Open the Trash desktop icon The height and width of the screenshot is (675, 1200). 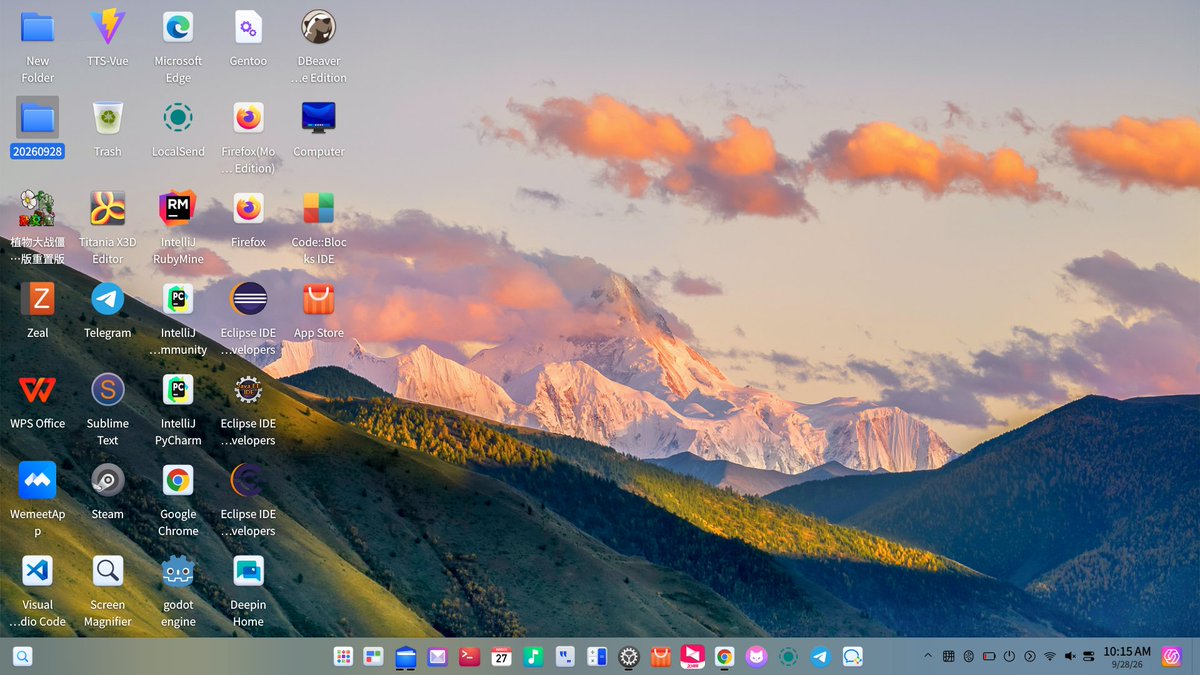tap(108, 118)
